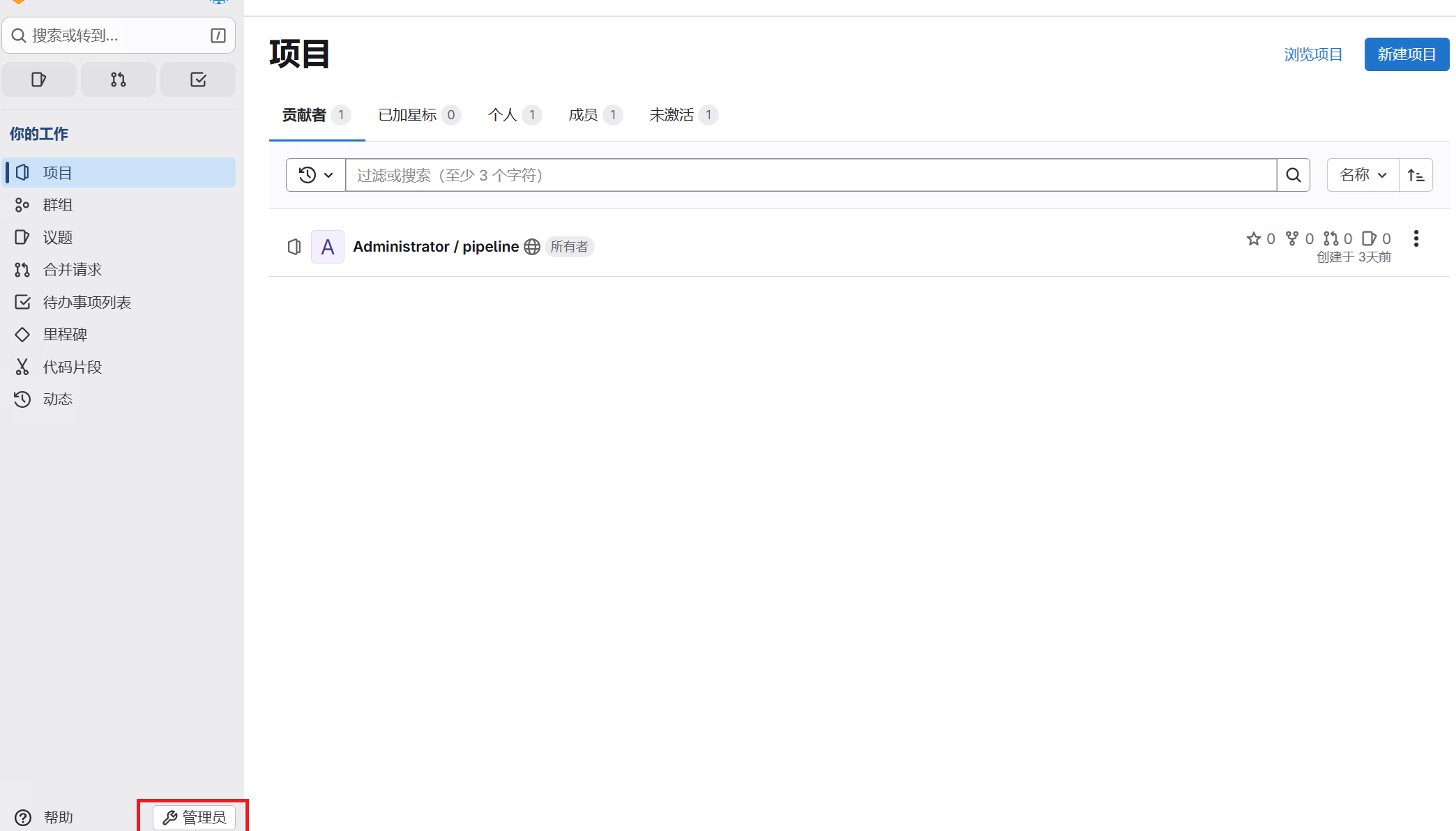This screenshot has width=1456, height=831.
Task: Open Administrator / pipeline project link
Action: click(x=436, y=247)
